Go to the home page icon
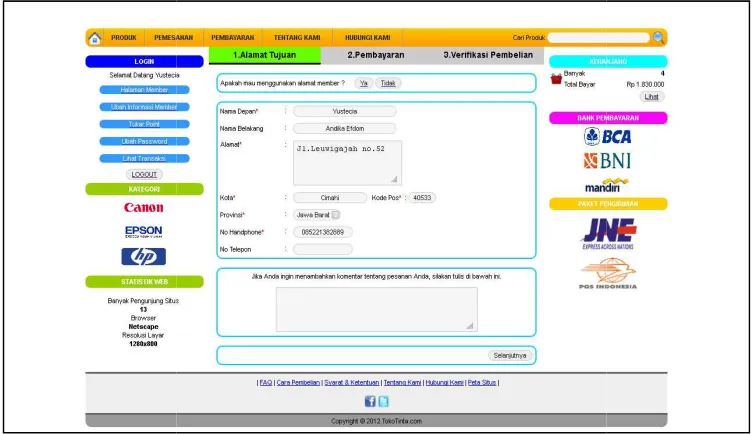This screenshot has height=434, width=752. [94, 38]
